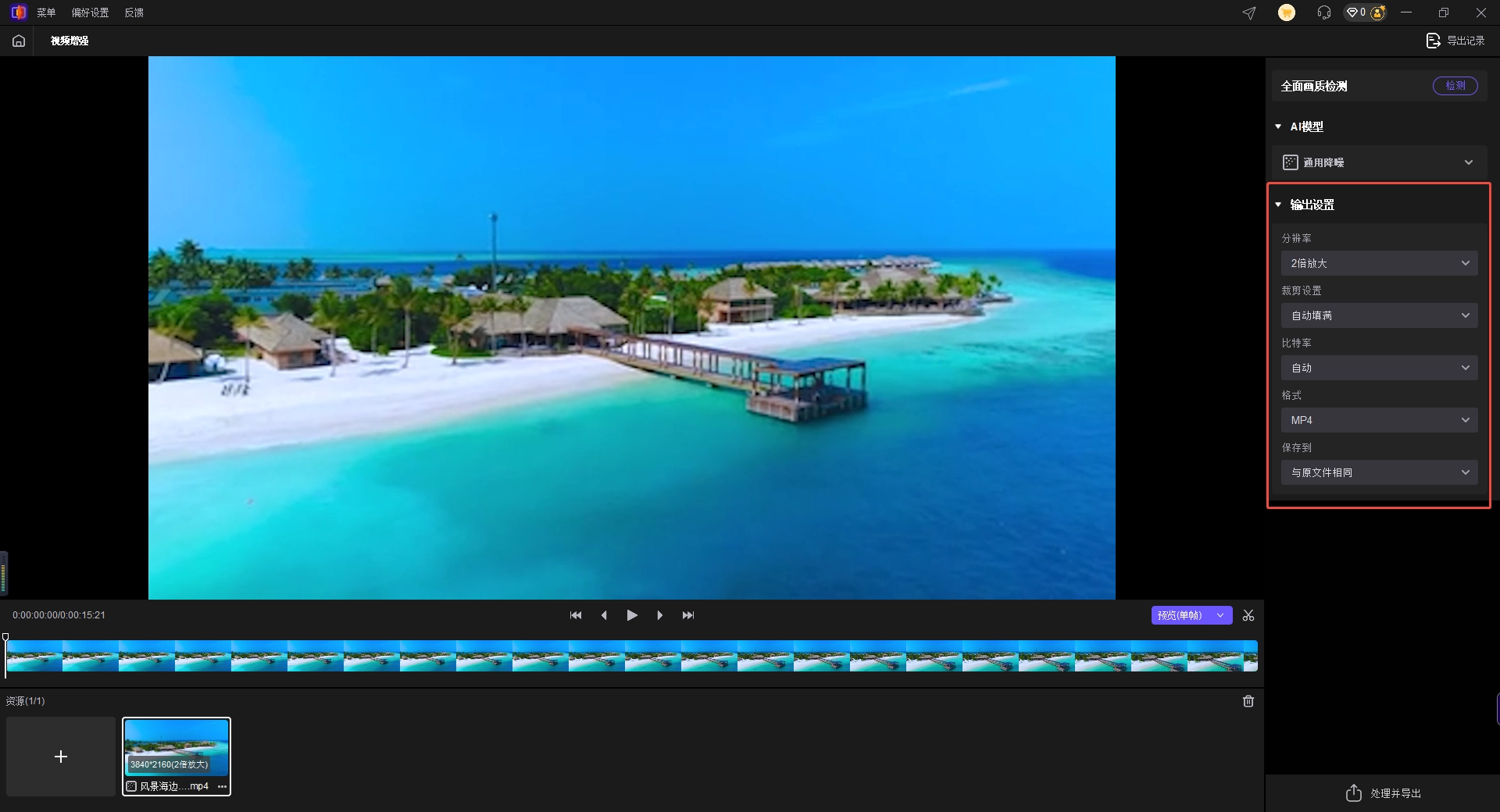Open 偏好设置 in the menu bar
The height and width of the screenshot is (812, 1500).
click(90, 12)
